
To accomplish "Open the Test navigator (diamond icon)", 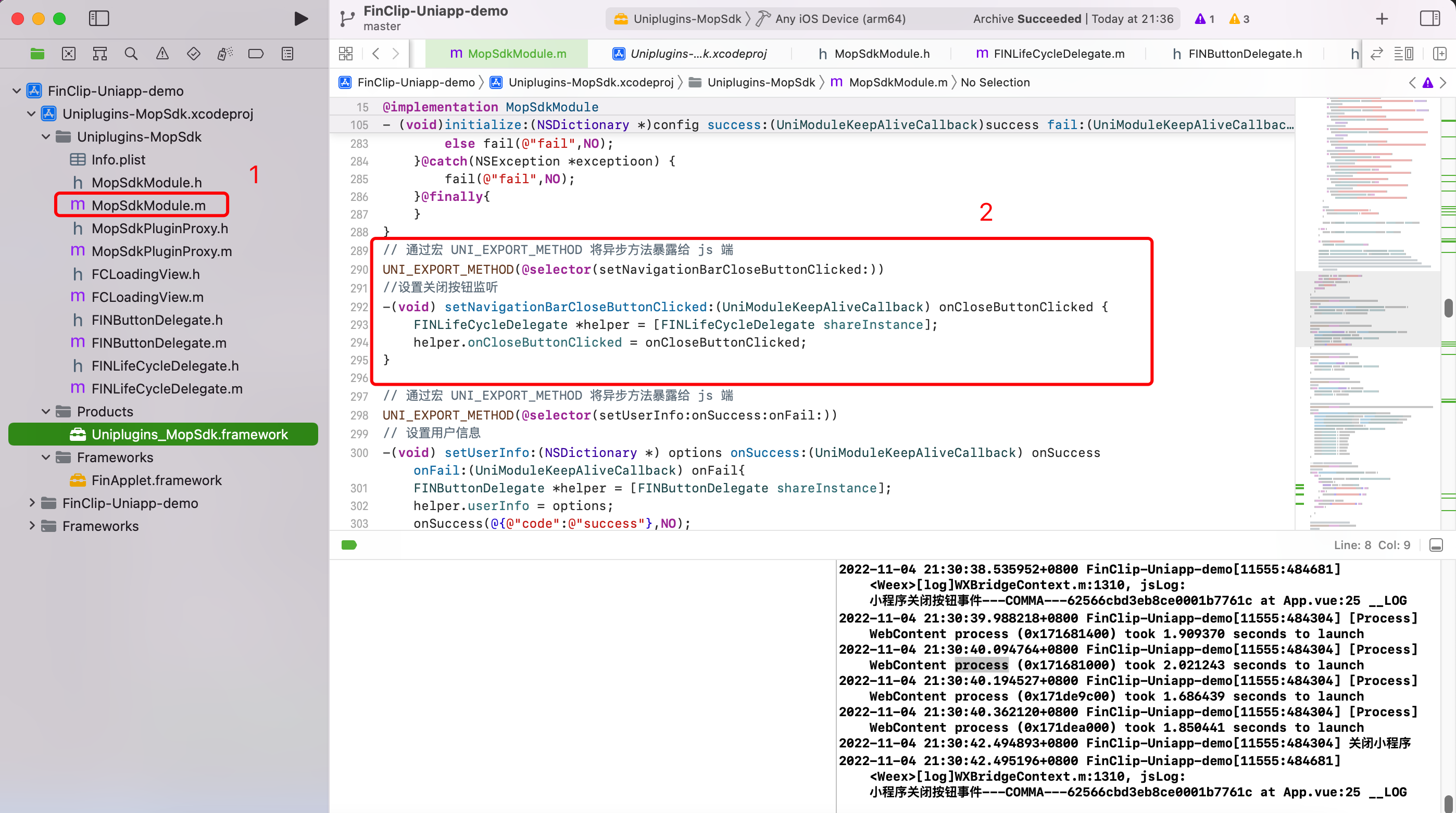I will pyautogui.click(x=193, y=54).
